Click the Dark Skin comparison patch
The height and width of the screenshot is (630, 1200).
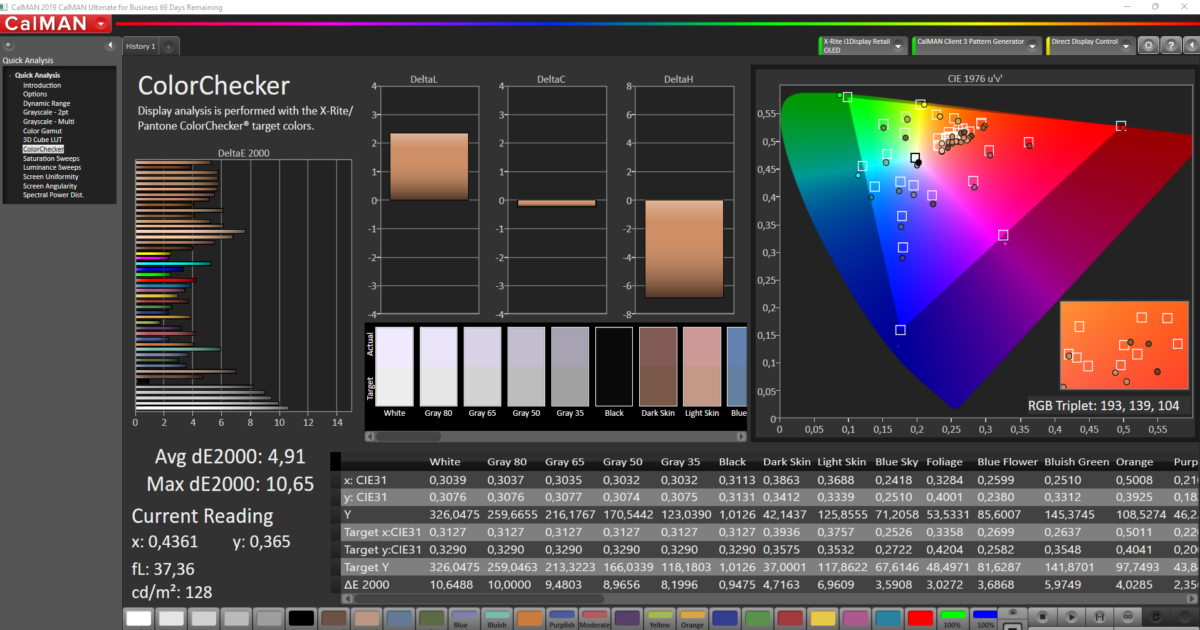point(658,366)
